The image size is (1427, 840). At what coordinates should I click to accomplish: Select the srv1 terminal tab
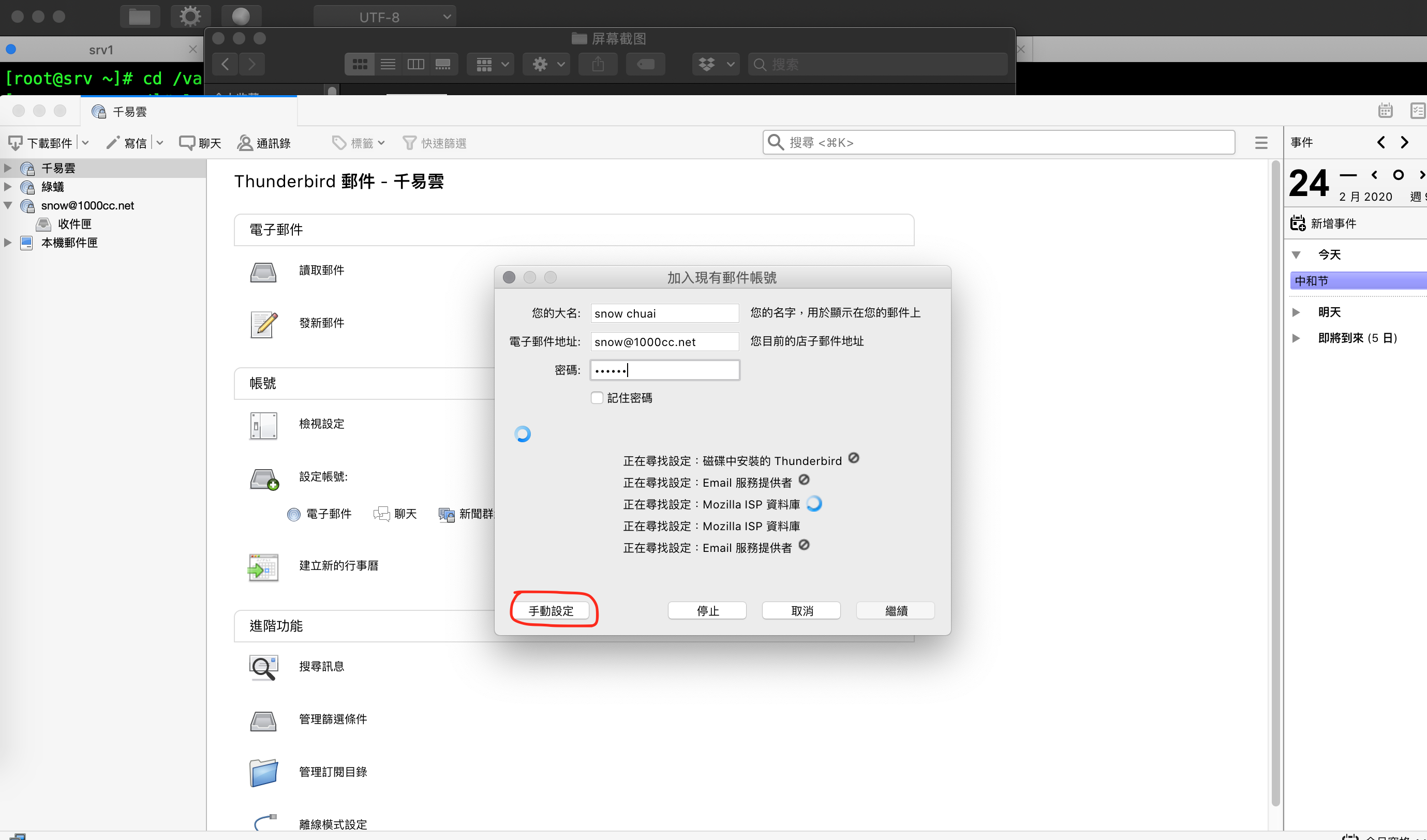(x=101, y=49)
